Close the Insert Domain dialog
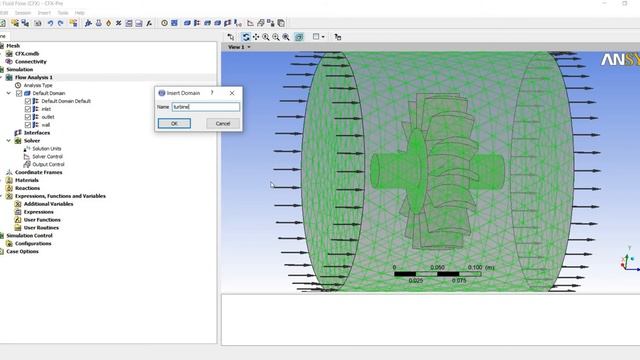This screenshot has height=360, width=640. [x=232, y=93]
